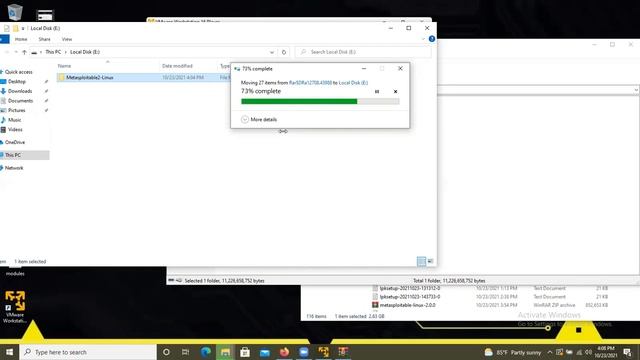This screenshot has width=640, height=360.
Task: Open the notification center icon
Action: click(627, 352)
